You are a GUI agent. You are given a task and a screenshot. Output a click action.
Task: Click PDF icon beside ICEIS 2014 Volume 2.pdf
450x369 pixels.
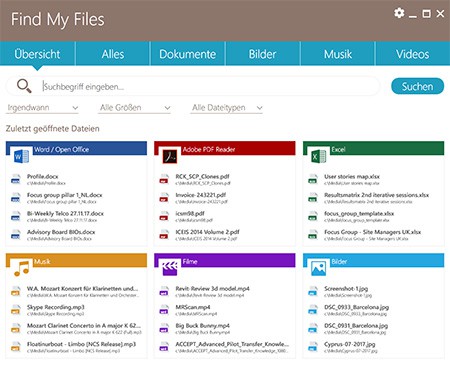click(164, 235)
